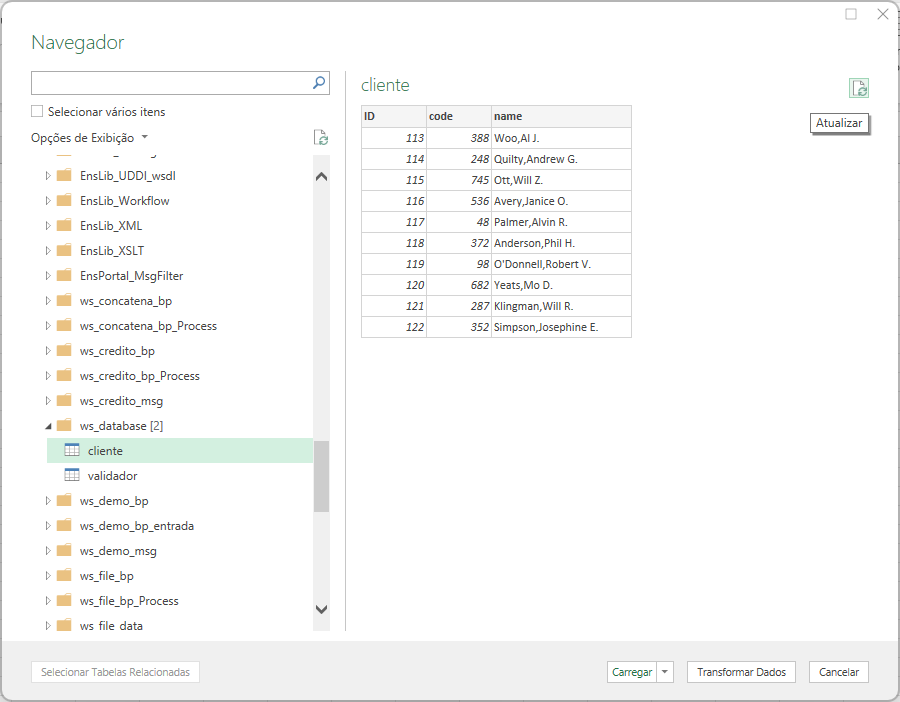This screenshot has width=900, height=702.
Task: Select the cliente table icon
Action: tap(72, 450)
